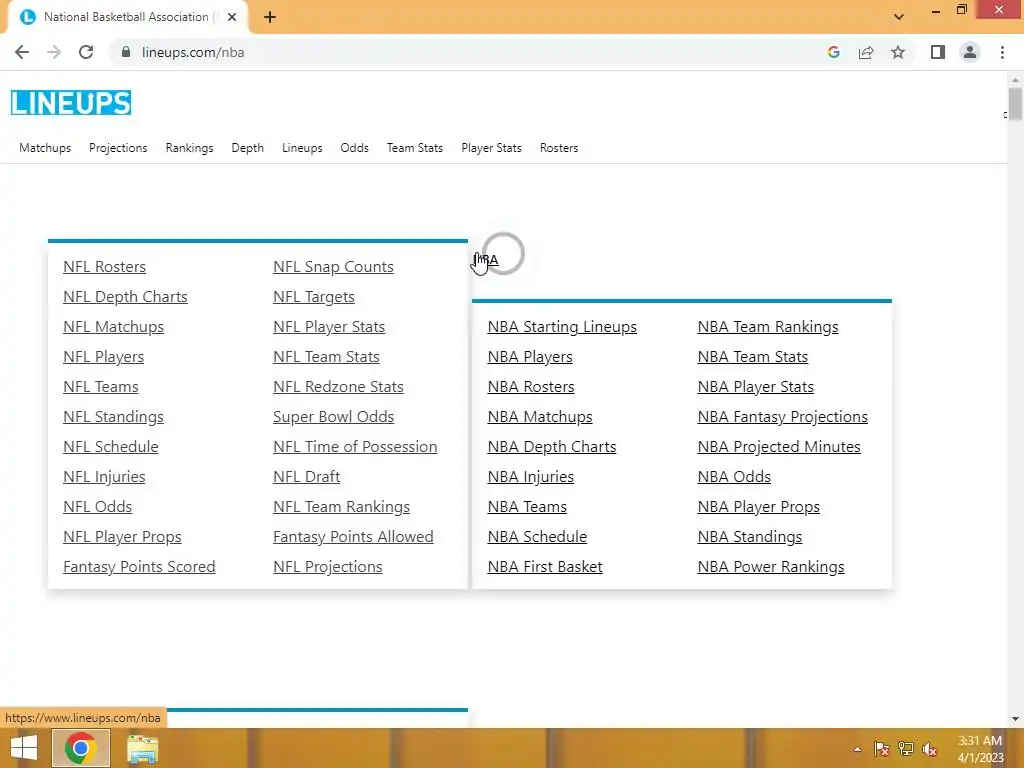
Task: Click the browser forward arrow
Action: pos(54,52)
